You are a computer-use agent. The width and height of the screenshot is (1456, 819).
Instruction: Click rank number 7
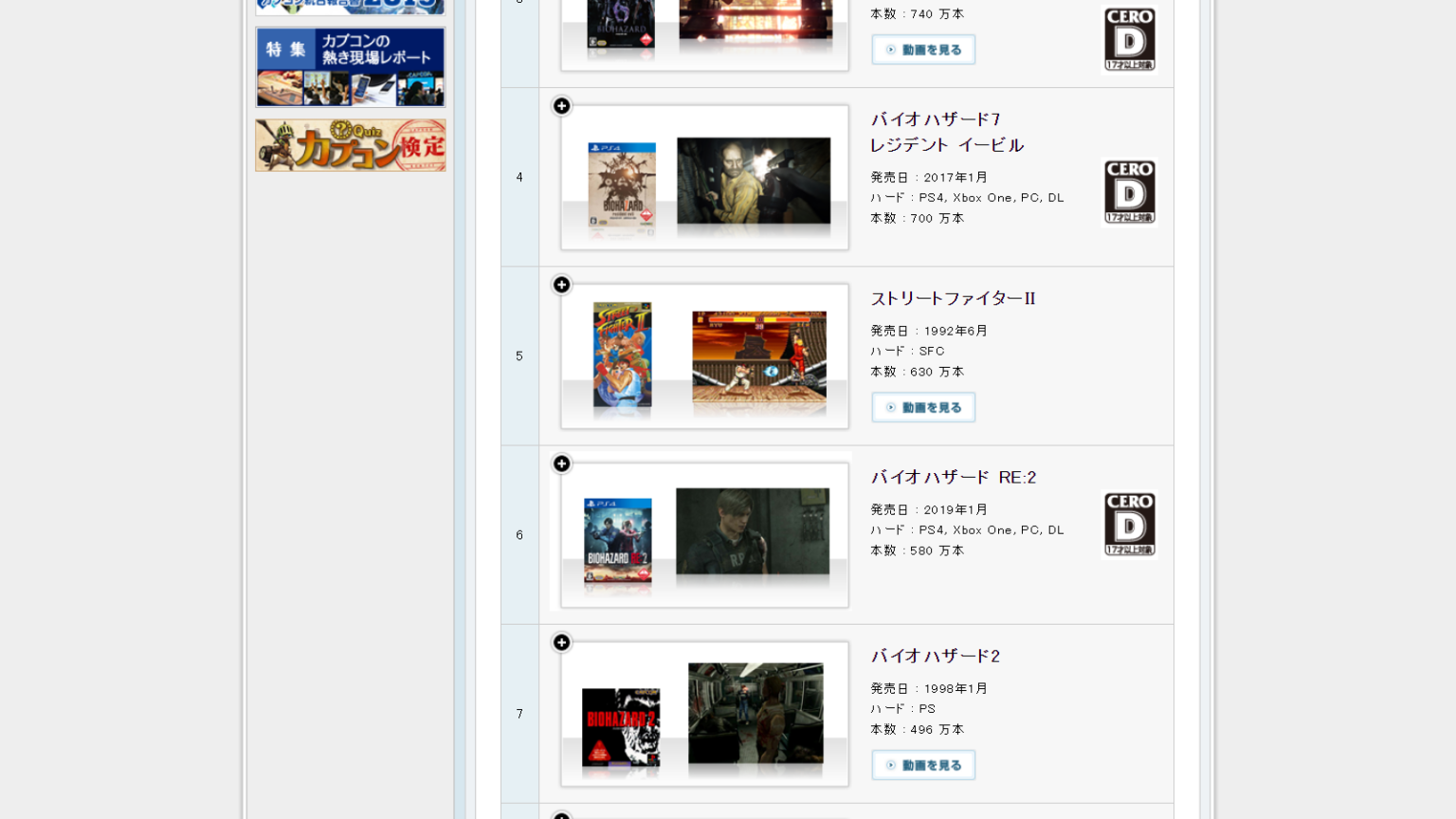[519, 714]
